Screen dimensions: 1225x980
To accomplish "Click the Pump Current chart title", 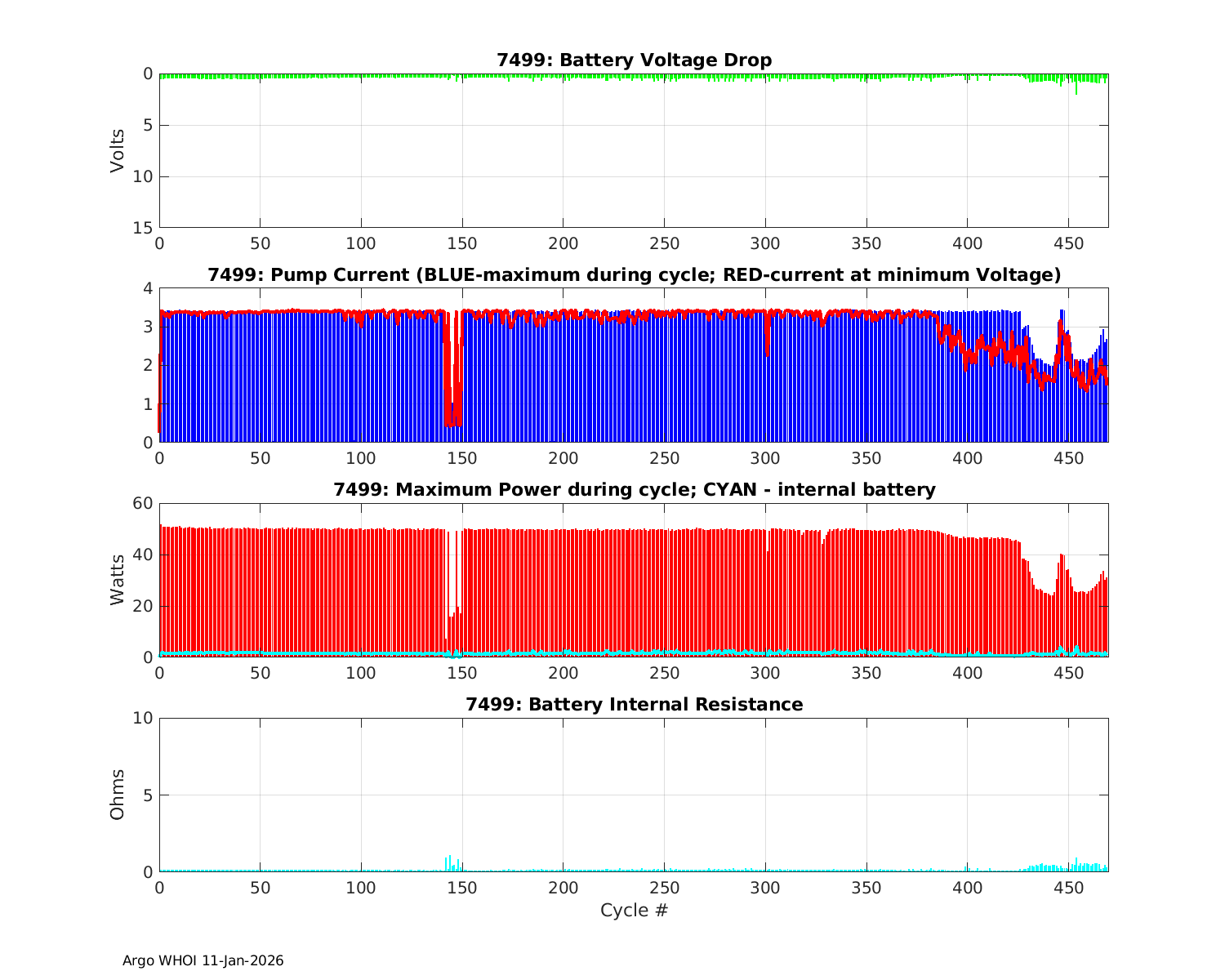I will [x=634, y=275].
